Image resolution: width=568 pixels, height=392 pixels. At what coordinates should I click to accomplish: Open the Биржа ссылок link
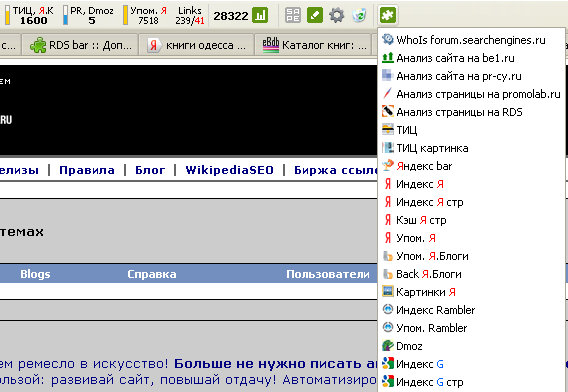[335, 170]
